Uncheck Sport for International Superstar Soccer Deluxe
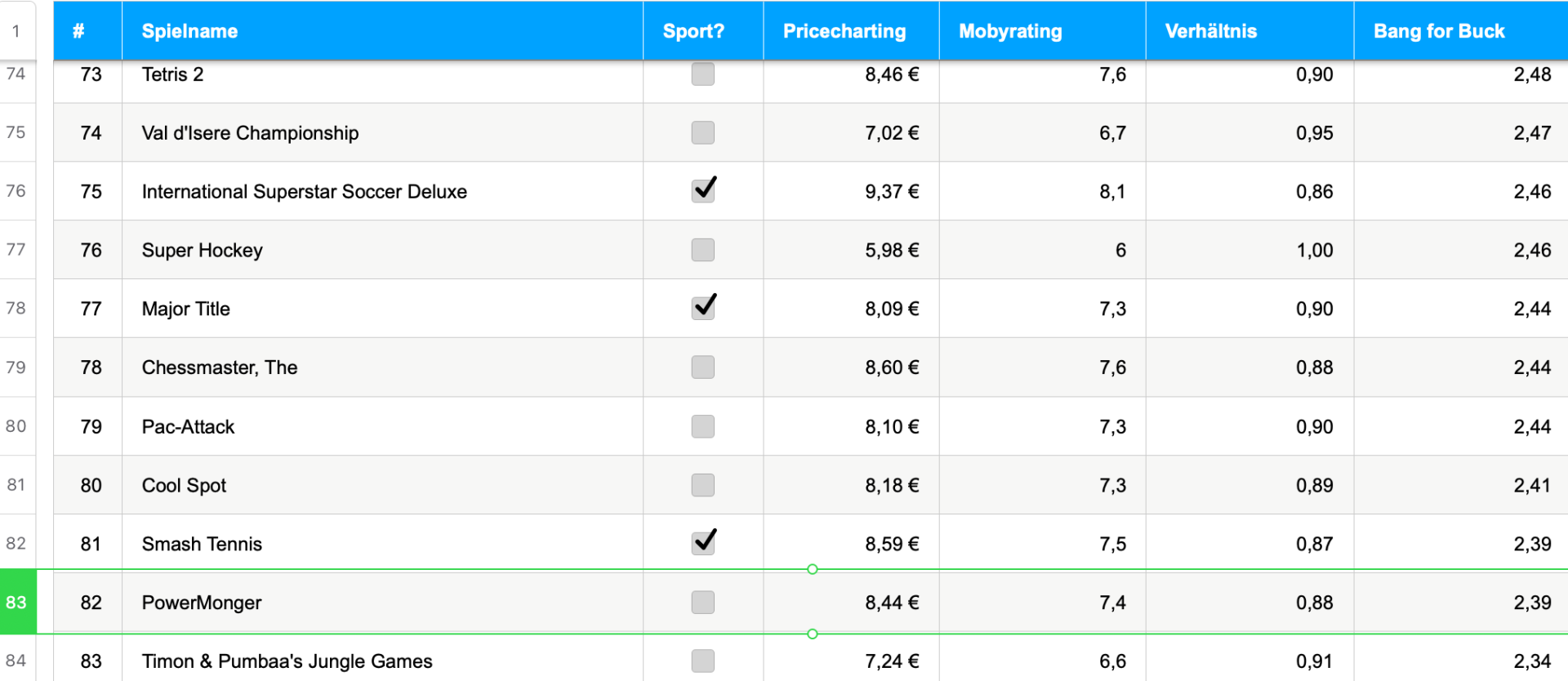Screen dimensions: 1568x681 point(702,191)
